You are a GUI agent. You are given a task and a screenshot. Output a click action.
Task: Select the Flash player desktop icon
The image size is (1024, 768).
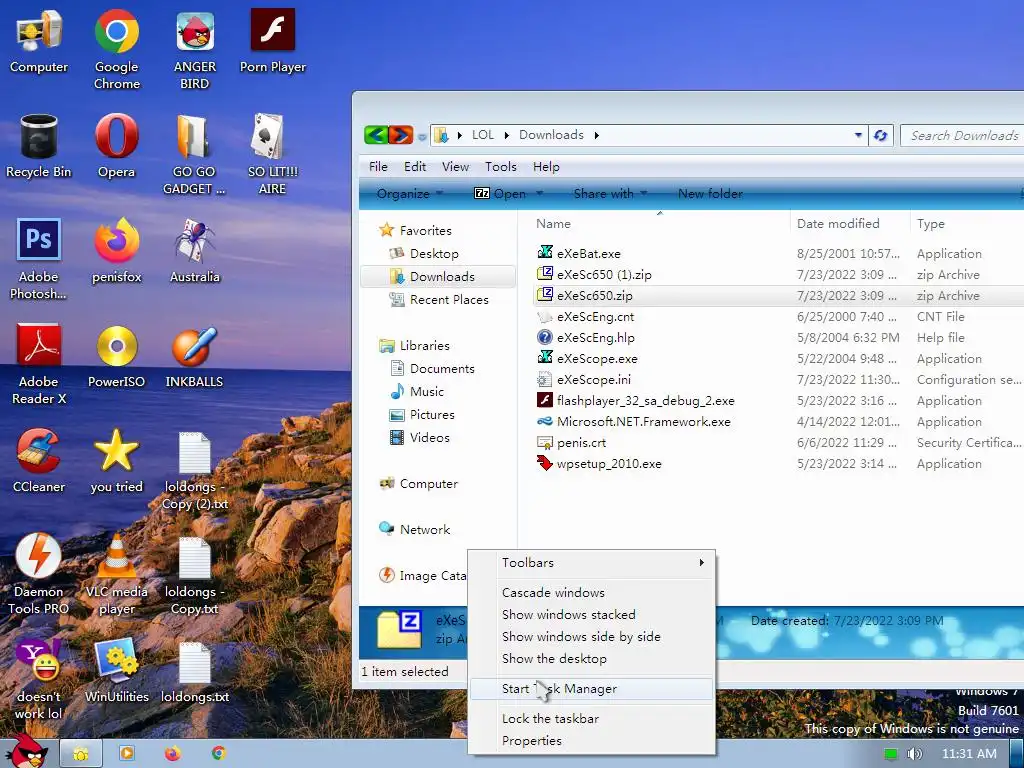[x=272, y=40]
